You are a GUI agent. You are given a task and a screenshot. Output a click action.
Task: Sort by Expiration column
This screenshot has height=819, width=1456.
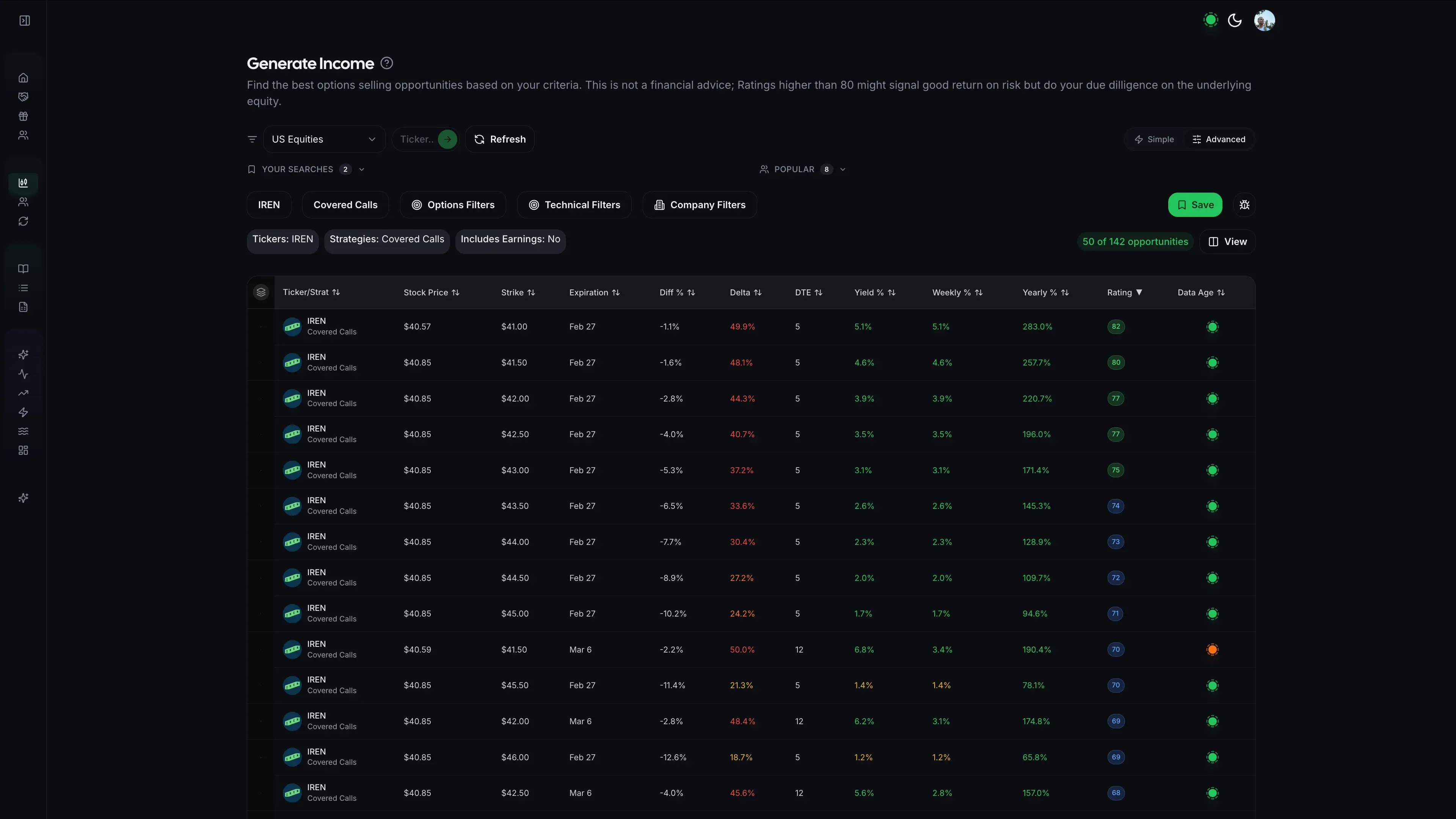[595, 293]
